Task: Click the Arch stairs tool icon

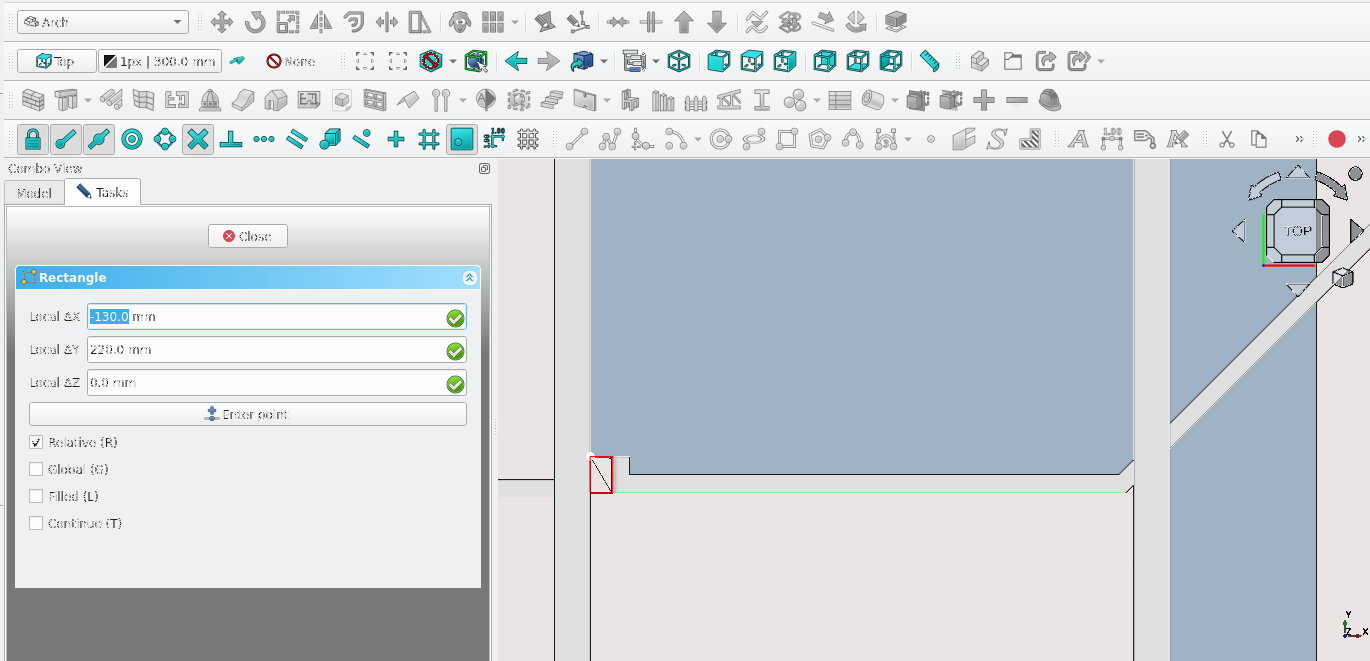Action: (x=551, y=100)
